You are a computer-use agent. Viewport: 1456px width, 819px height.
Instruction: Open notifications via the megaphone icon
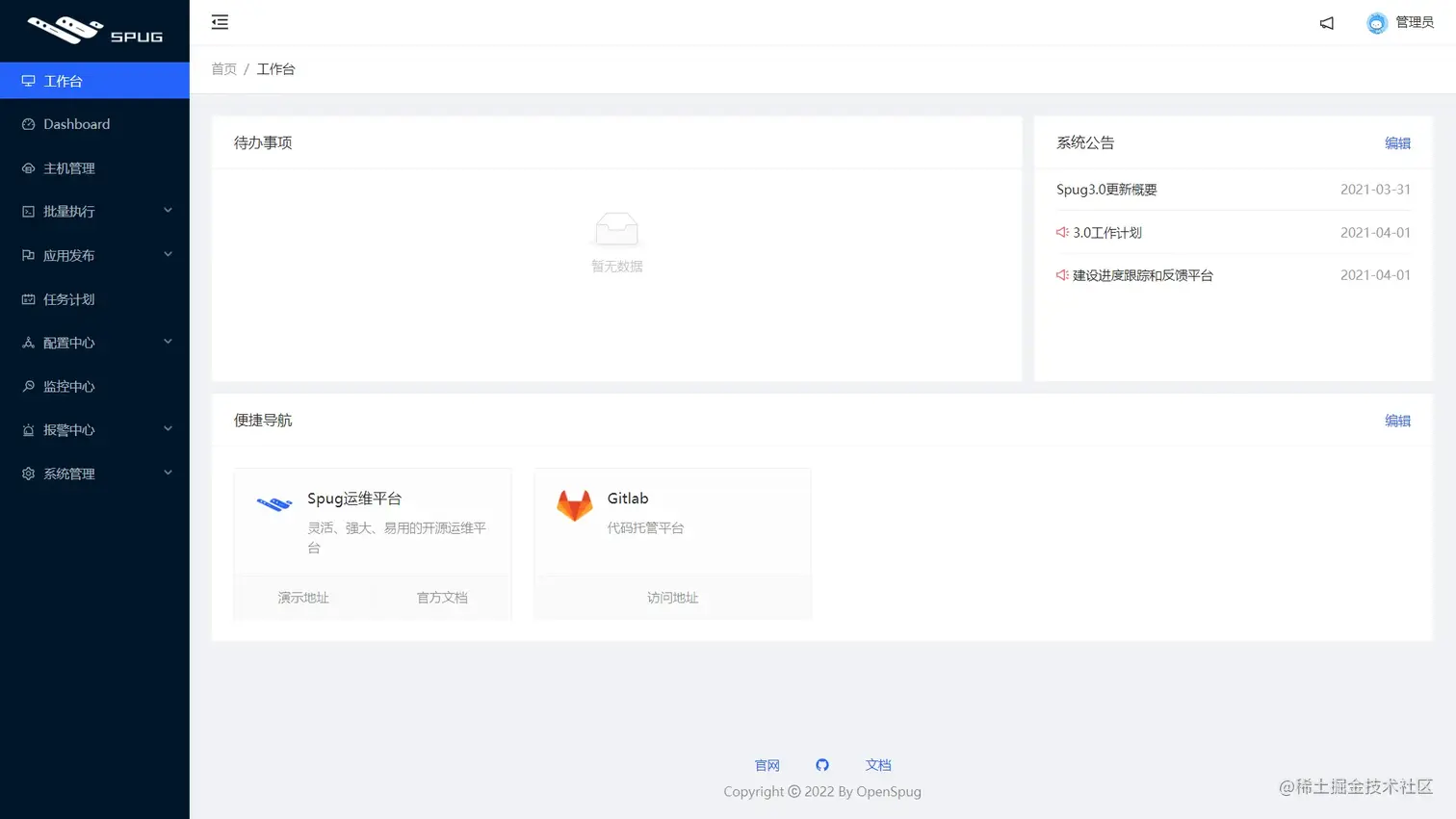point(1327,23)
